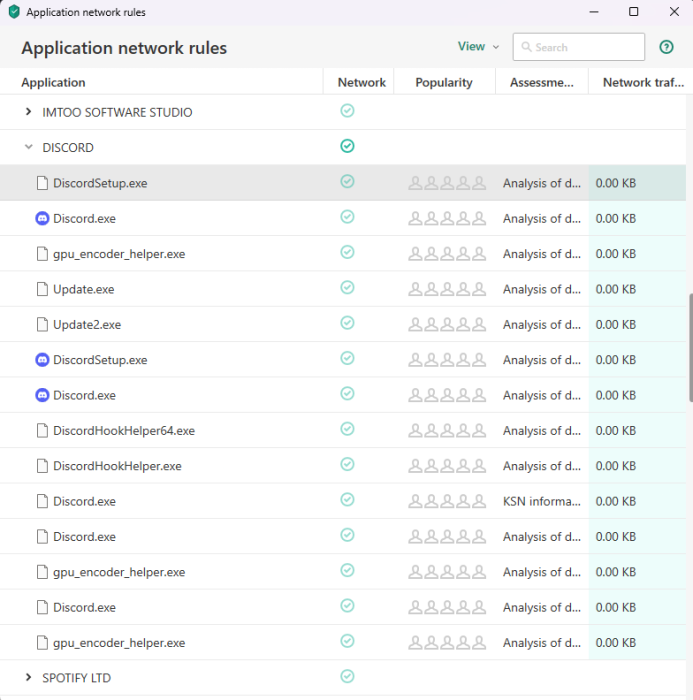
Task: Select the SPOTIFY LTD row name
Action: coord(76,678)
